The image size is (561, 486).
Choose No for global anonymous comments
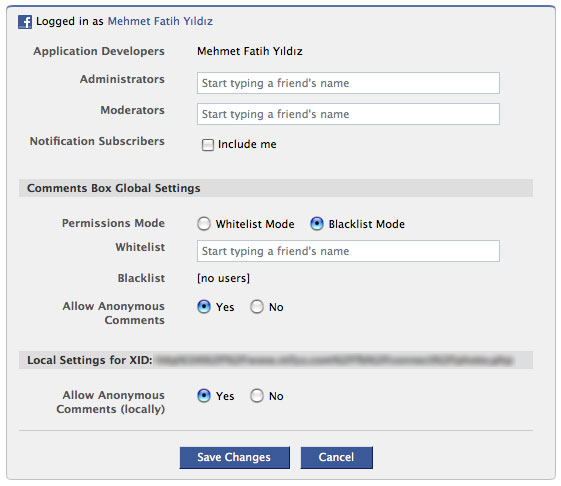(257, 307)
